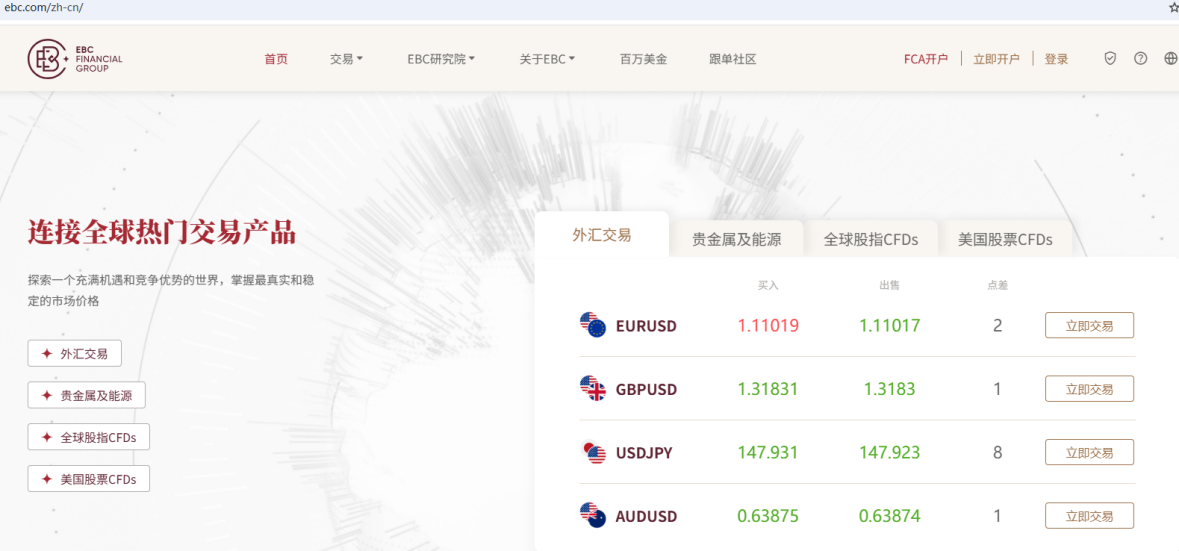Click the 点差 column header
This screenshot has width=1179, height=551.
coord(997,286)
